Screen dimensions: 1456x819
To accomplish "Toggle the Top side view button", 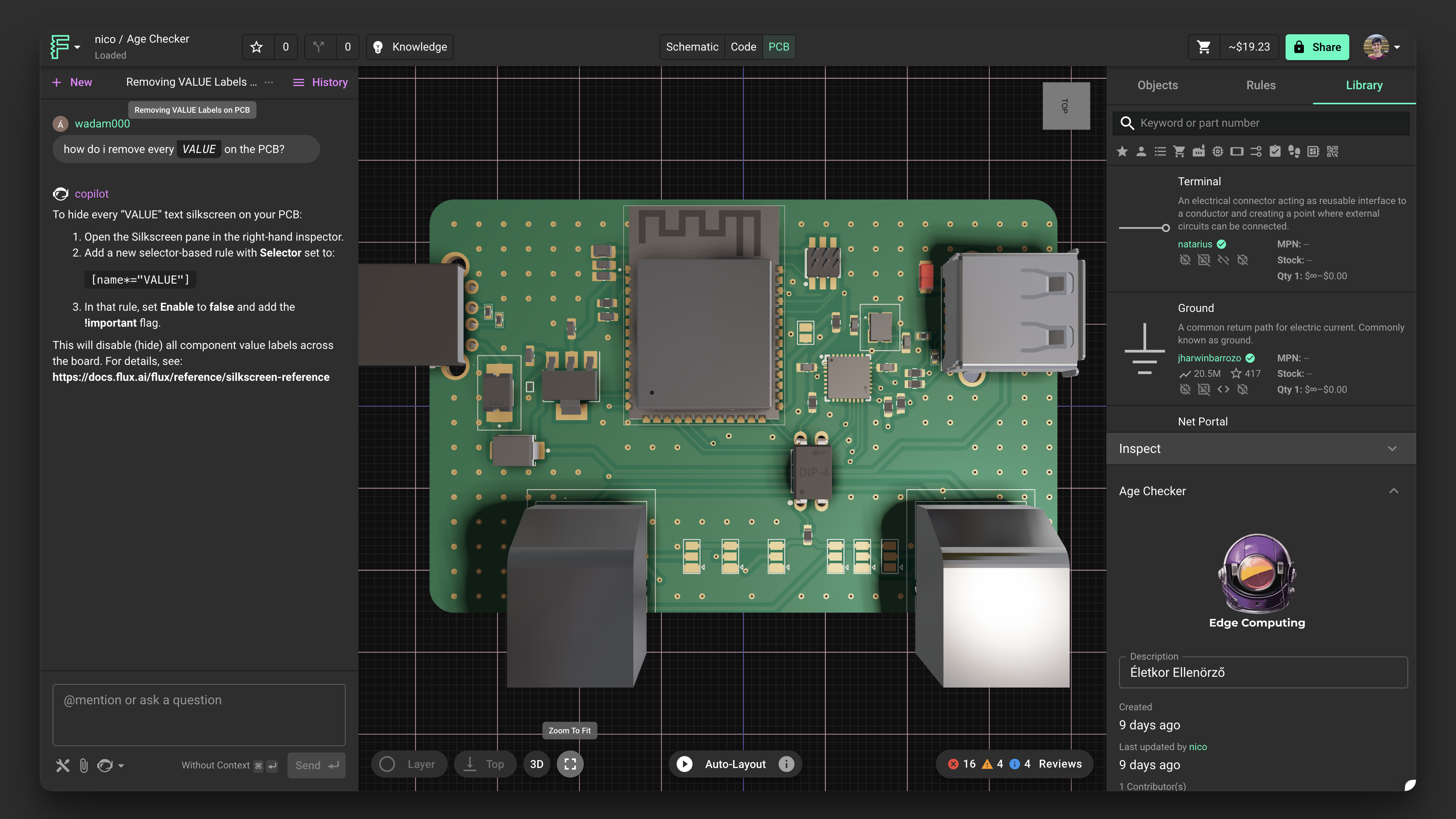I will pyautogui.click(x=484, y=764).
